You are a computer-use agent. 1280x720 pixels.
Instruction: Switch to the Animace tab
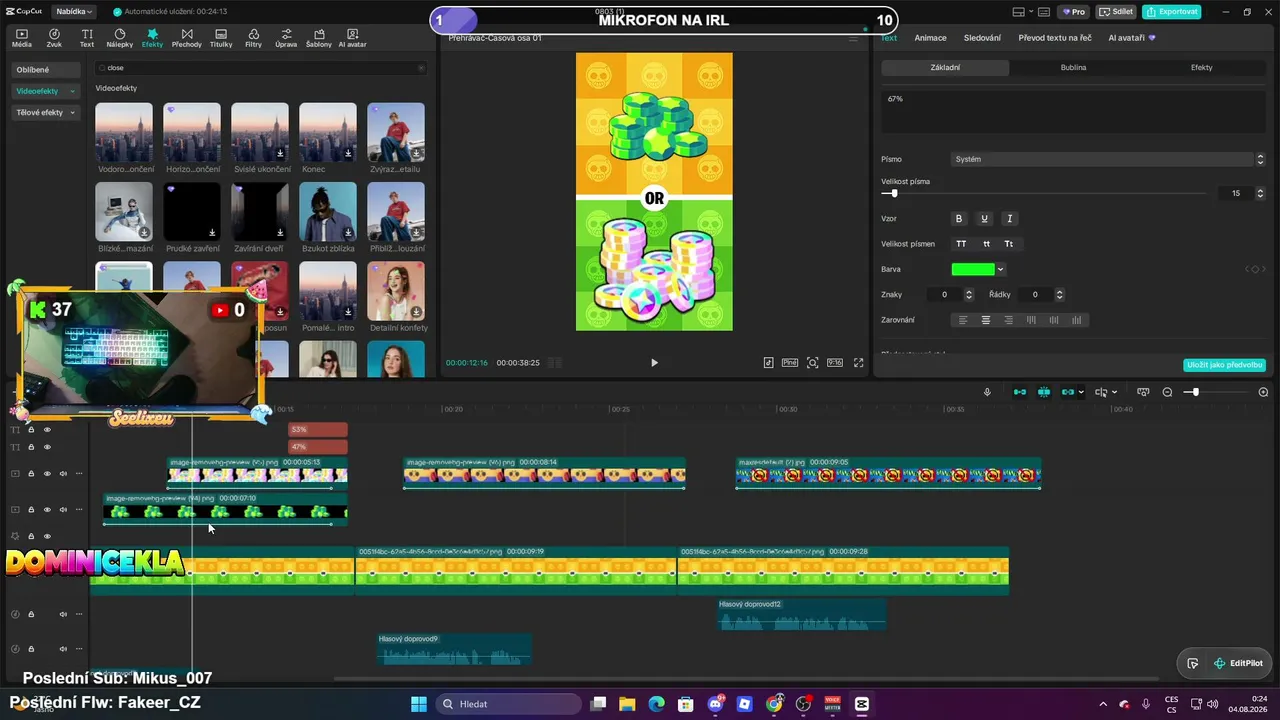tap(930, 38)
